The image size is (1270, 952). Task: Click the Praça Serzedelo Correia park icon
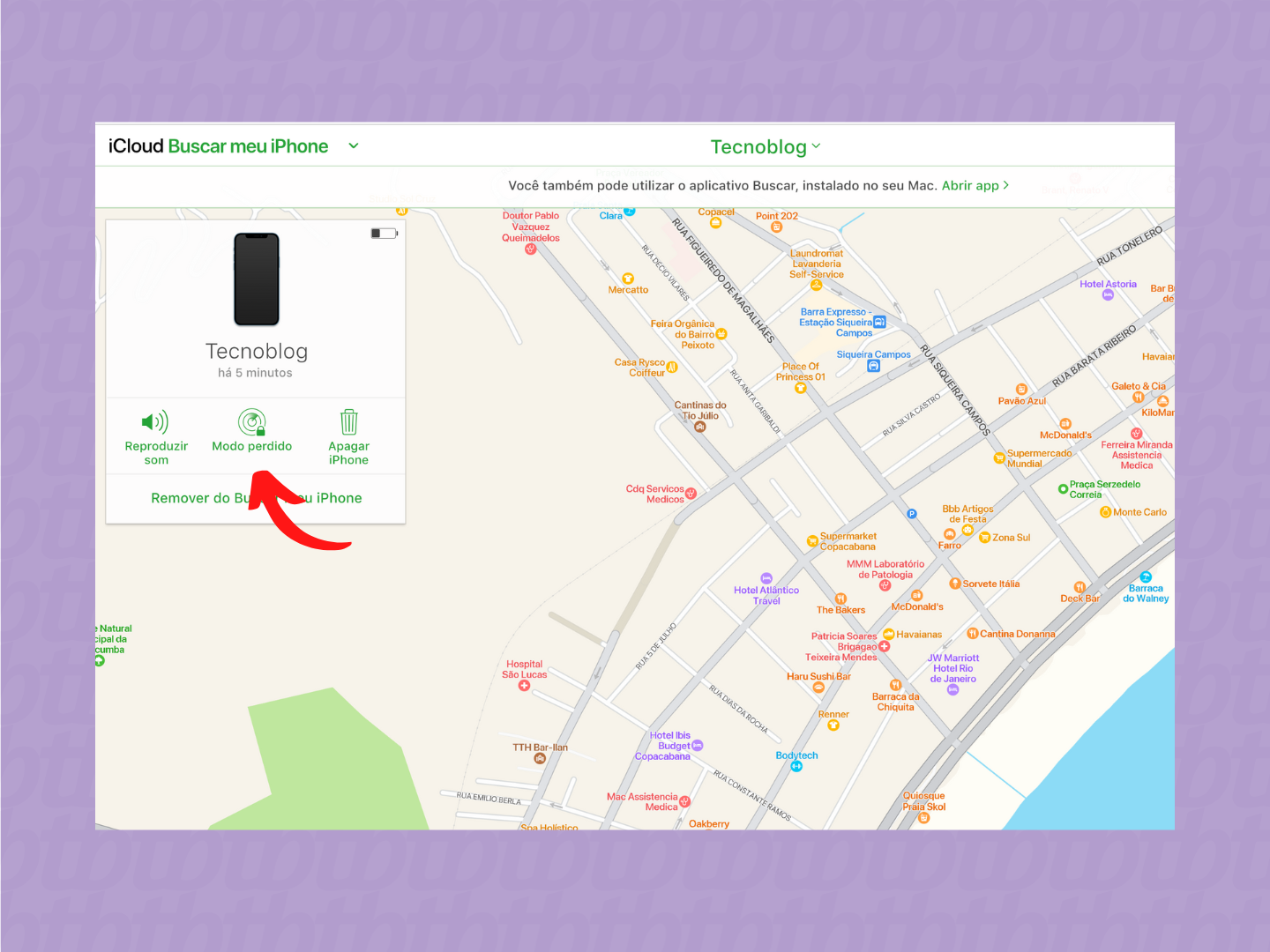[x=1063, y=488]
